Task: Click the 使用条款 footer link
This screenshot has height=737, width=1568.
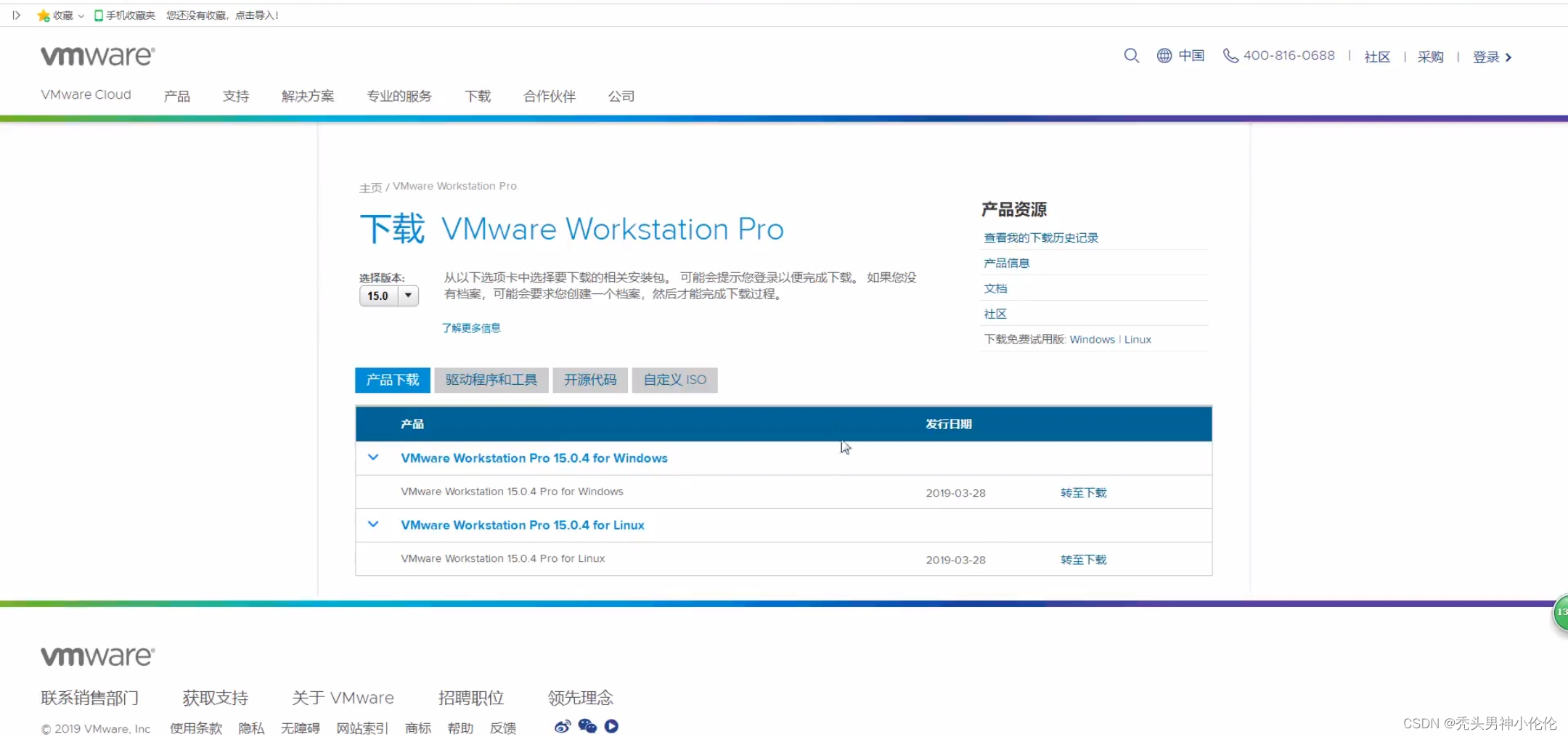Action: coord(196,728)
